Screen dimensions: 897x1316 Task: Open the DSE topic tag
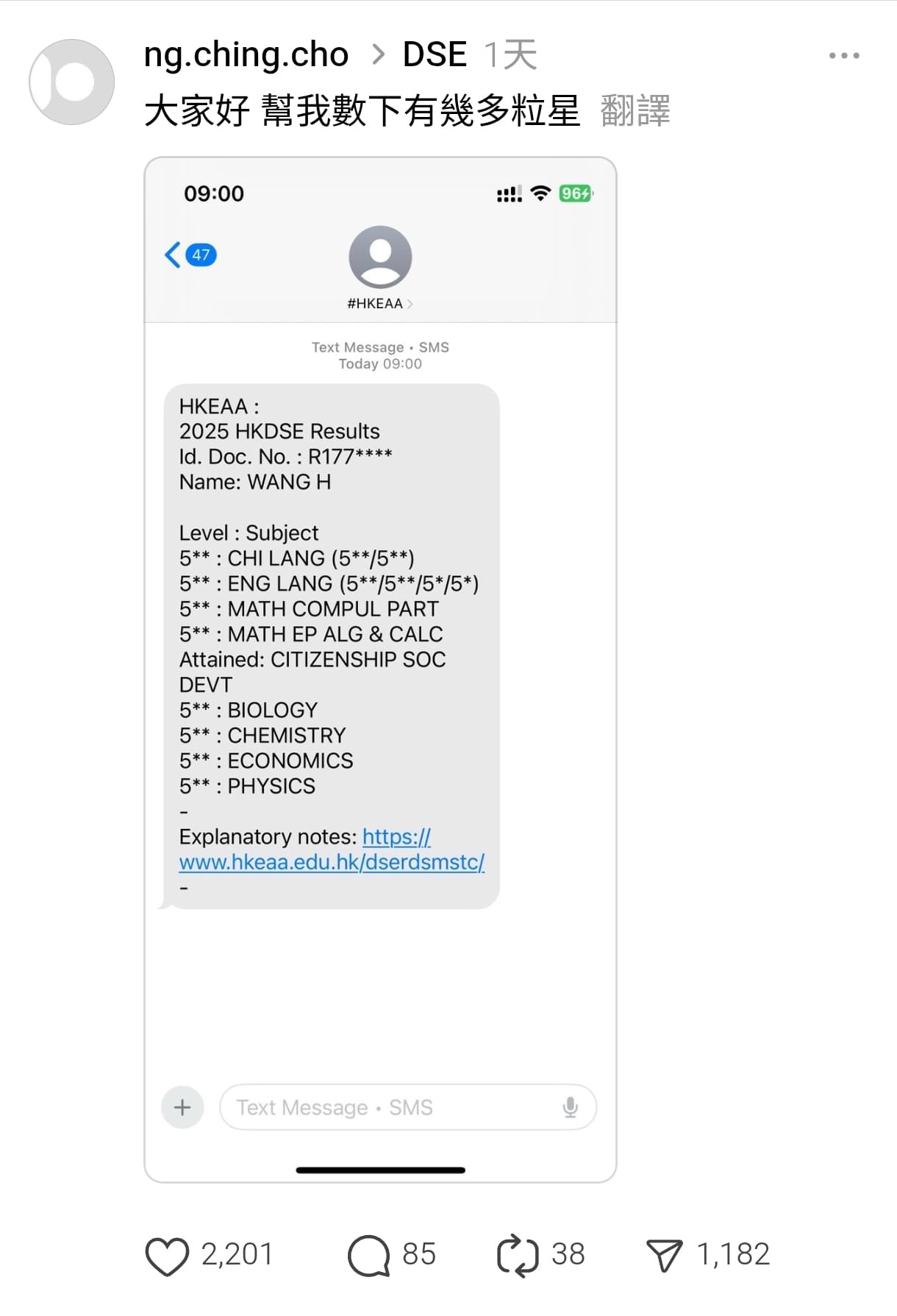(435, 54)
